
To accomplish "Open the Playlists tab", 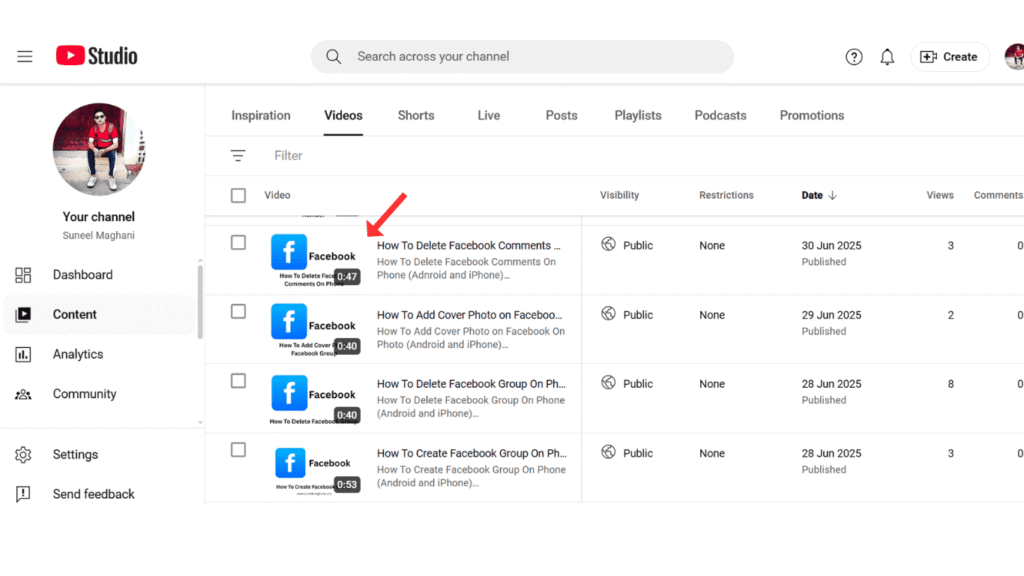I will (x=637, y=115).
